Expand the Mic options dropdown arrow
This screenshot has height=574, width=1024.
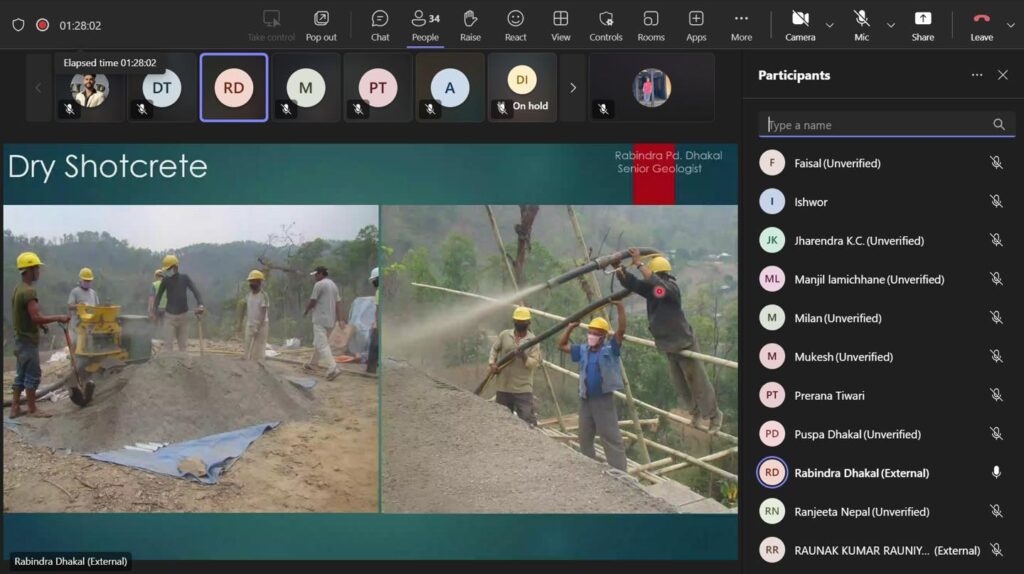pyautogui.click(x=891, y=25)
